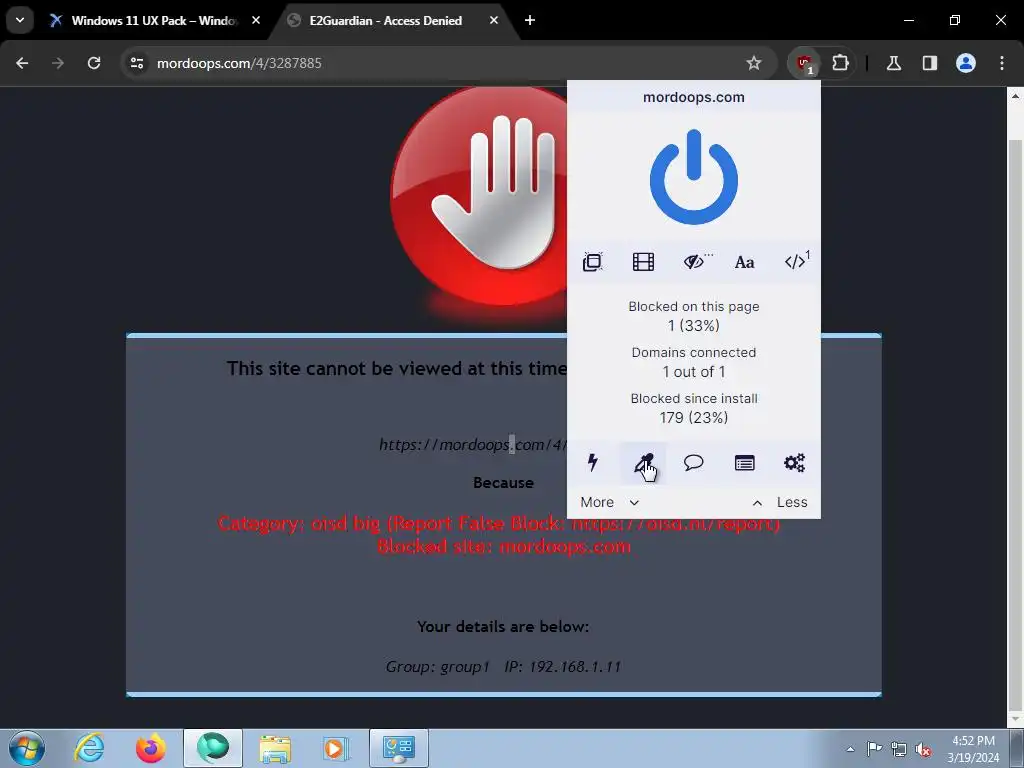
Task: Click Category oisd big report line
Action: point(499,523)
